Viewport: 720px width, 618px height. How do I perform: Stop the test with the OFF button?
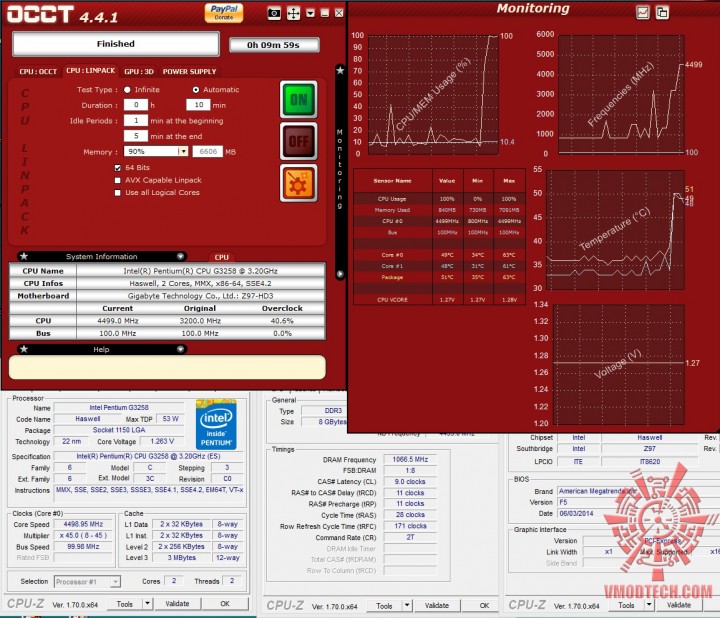[298, 141]
